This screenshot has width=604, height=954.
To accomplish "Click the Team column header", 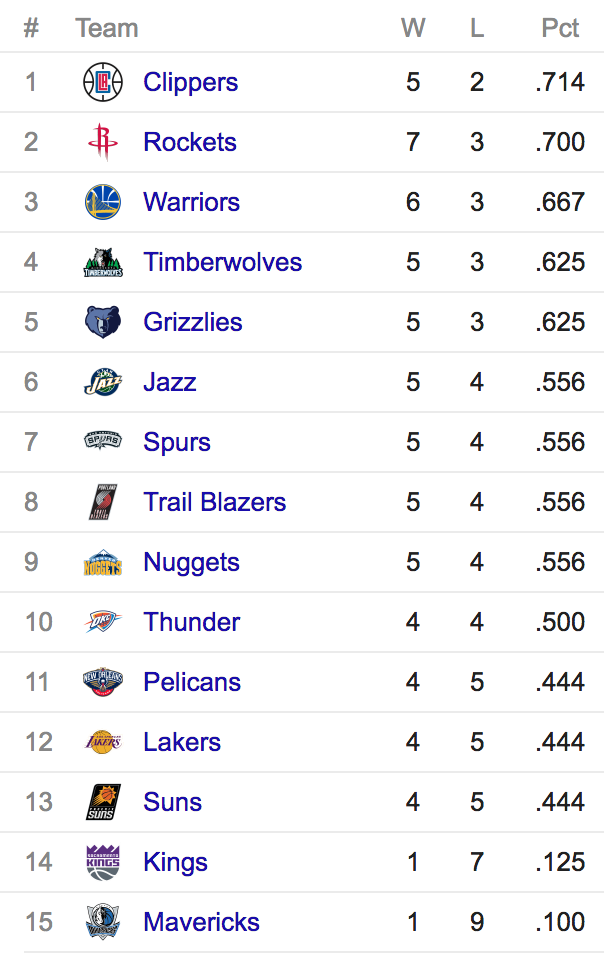I will pyautogui.click(x=106, y=28).
